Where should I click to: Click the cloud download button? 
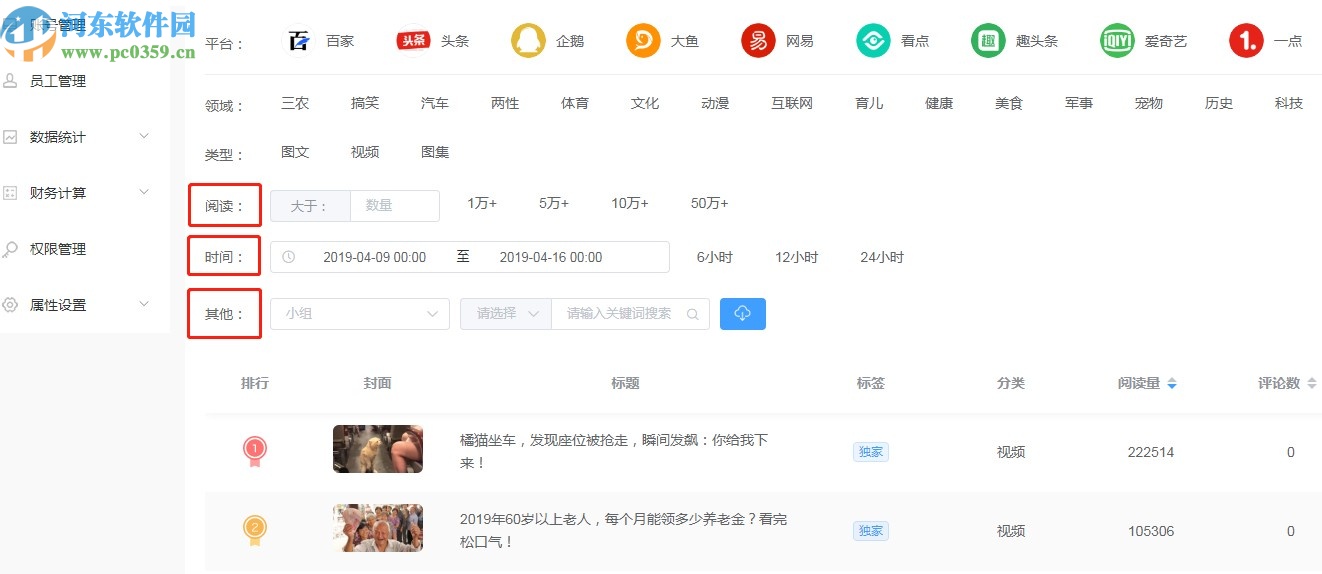742,314
